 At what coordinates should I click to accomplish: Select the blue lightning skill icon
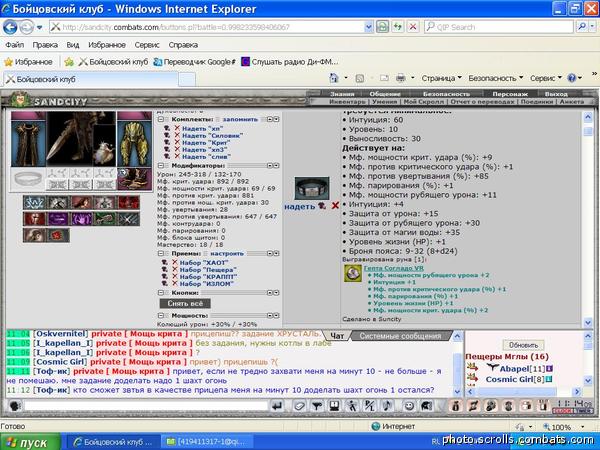[x=34, y=202]
